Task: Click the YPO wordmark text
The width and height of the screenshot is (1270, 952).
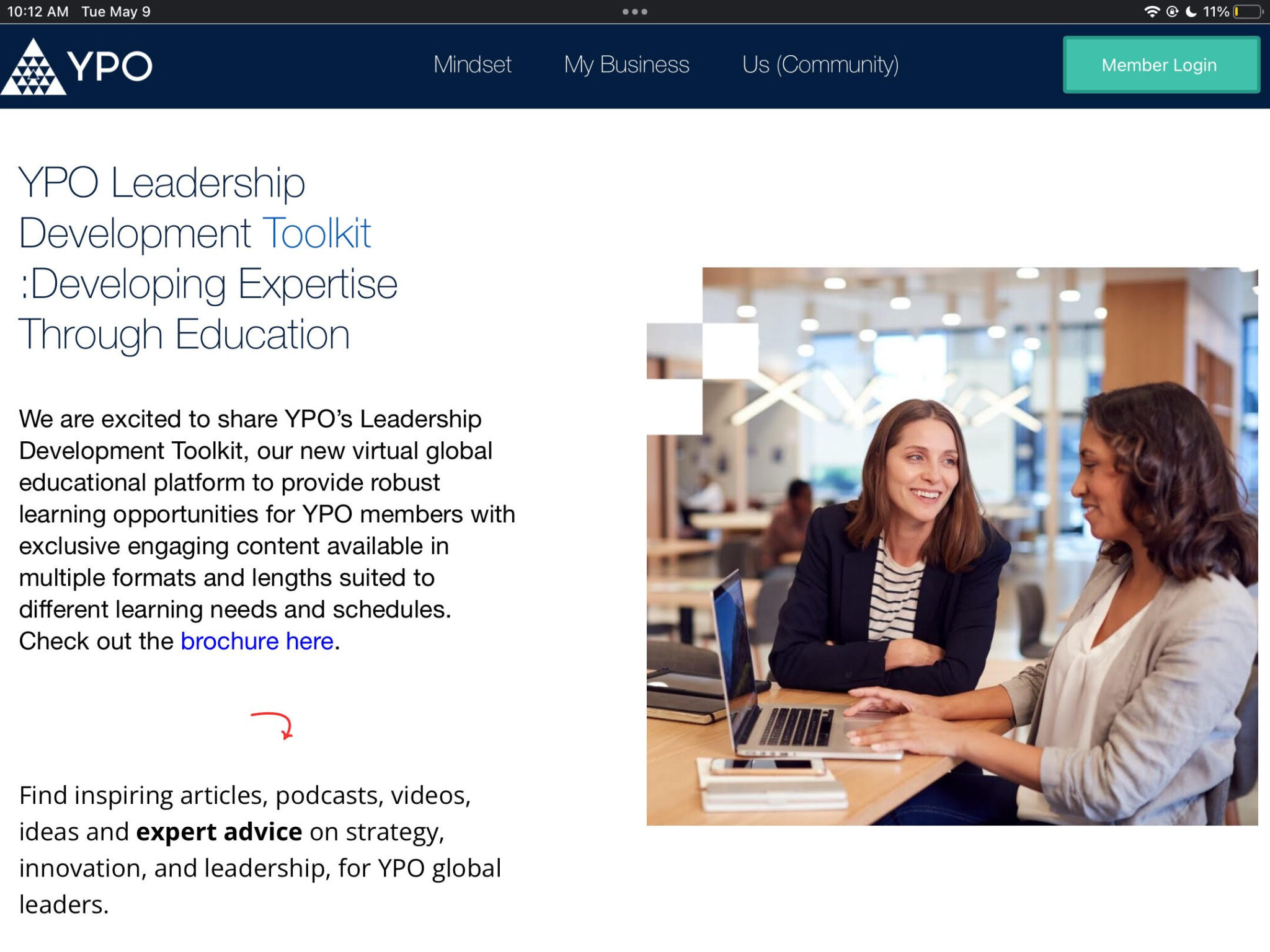Action: pos(110,66)
